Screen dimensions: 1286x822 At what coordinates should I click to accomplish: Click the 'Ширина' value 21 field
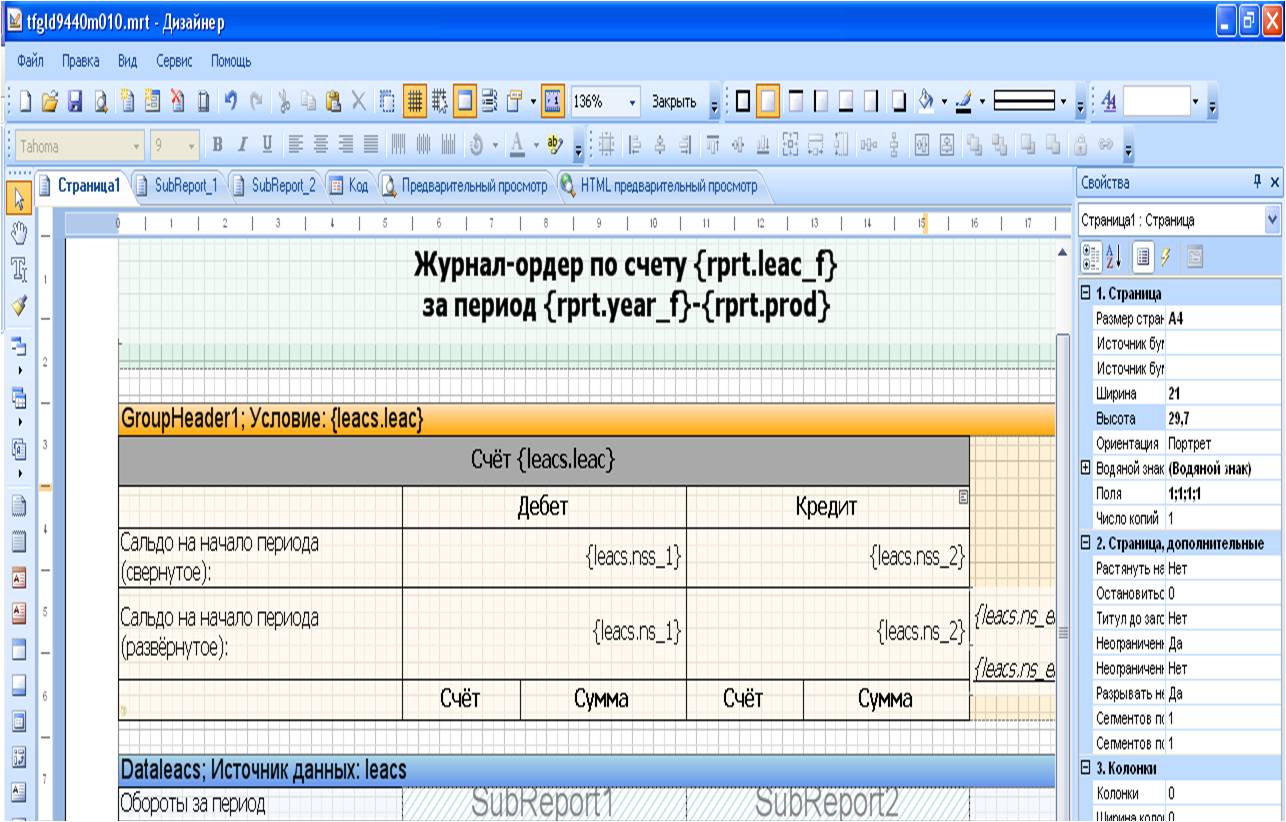tap(1224, 394)
